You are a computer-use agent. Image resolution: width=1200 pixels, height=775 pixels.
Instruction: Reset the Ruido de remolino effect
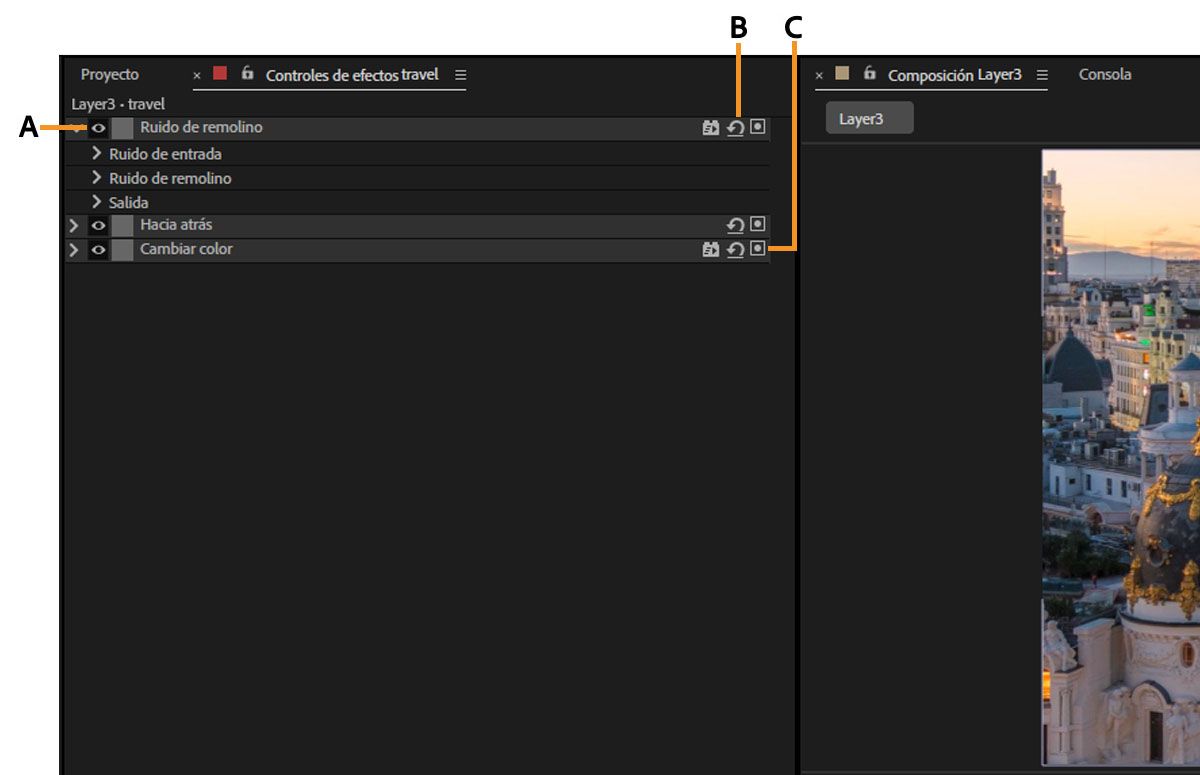click(x=737, y=128)
